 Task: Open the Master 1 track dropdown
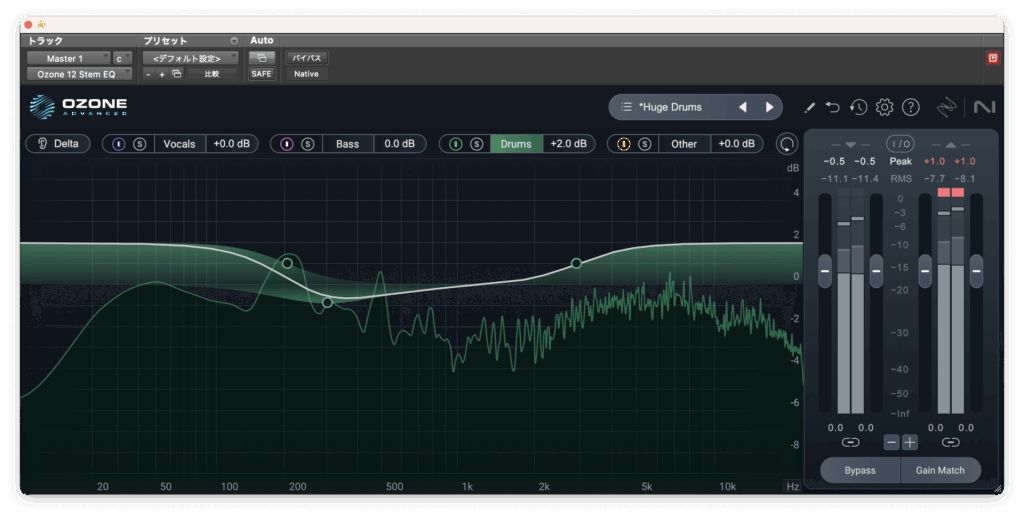pyautogui.click(x=68, y=59)
